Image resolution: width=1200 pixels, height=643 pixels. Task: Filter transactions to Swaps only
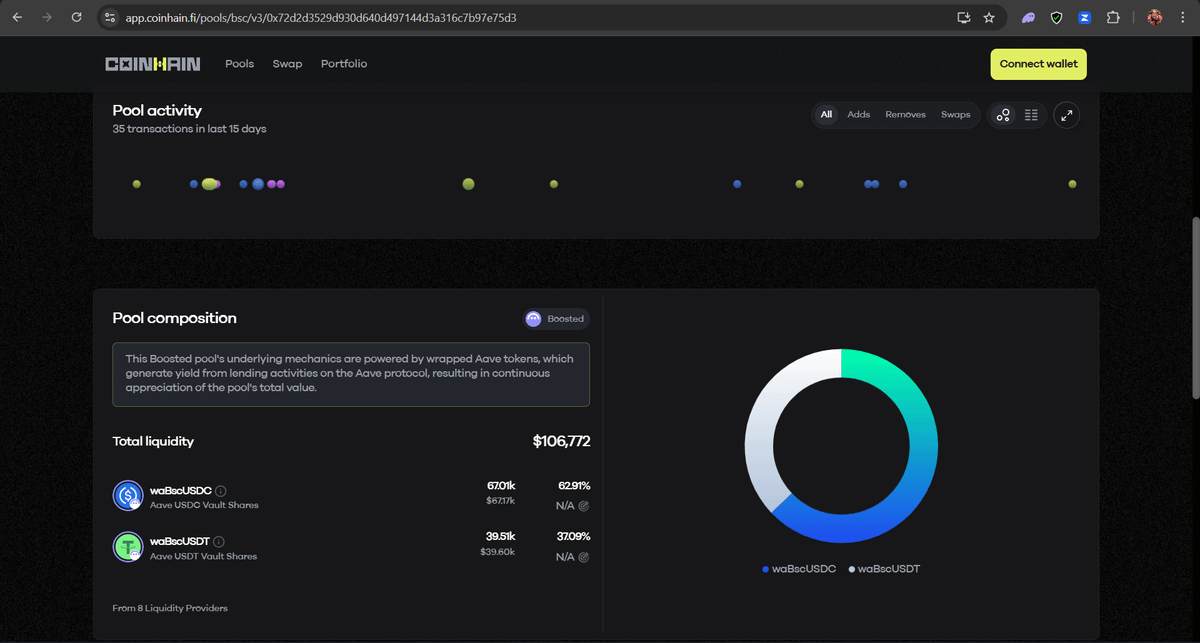[955, 115]
